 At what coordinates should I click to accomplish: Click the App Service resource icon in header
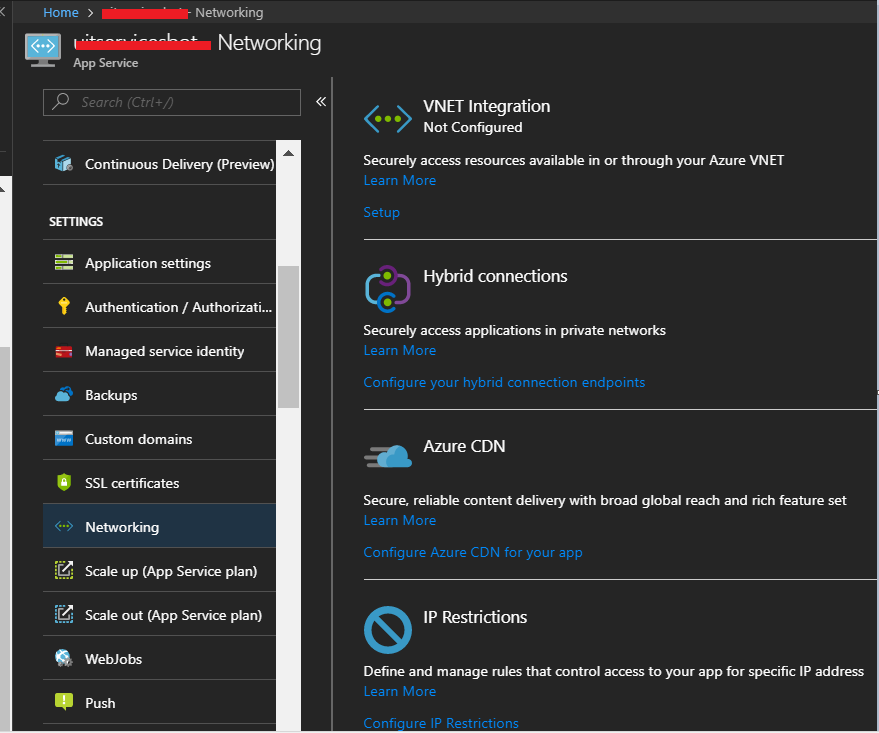[x=43, y=50]
